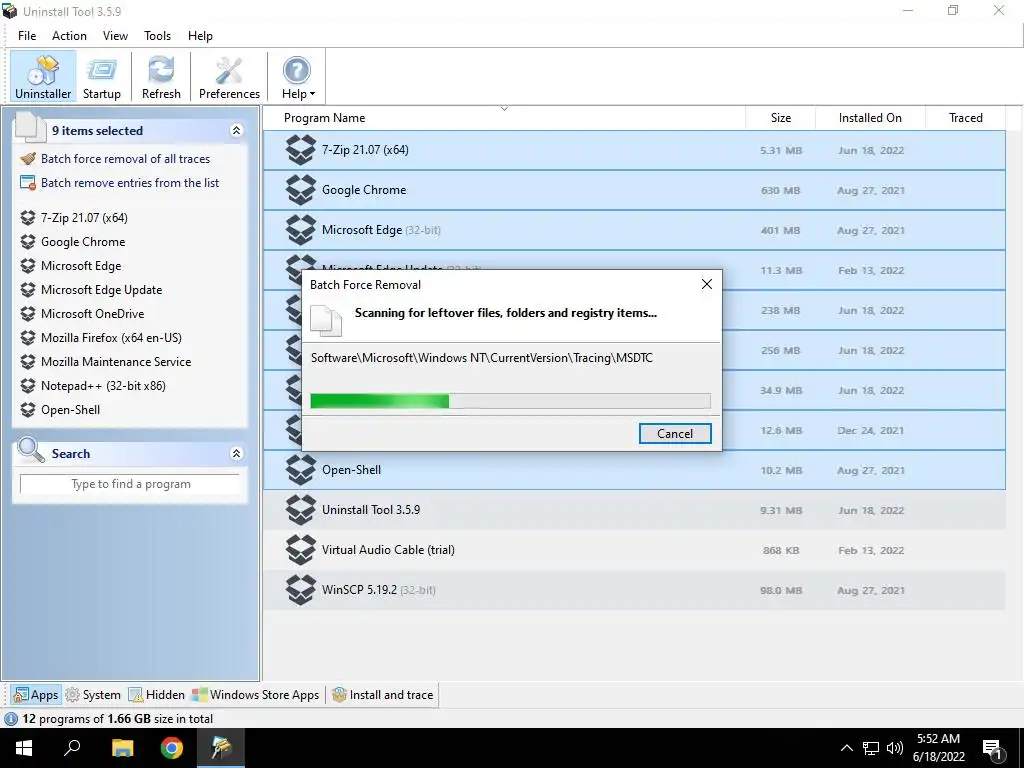Click the WinSCP 5.19.2 package icon

click(300, 590)
